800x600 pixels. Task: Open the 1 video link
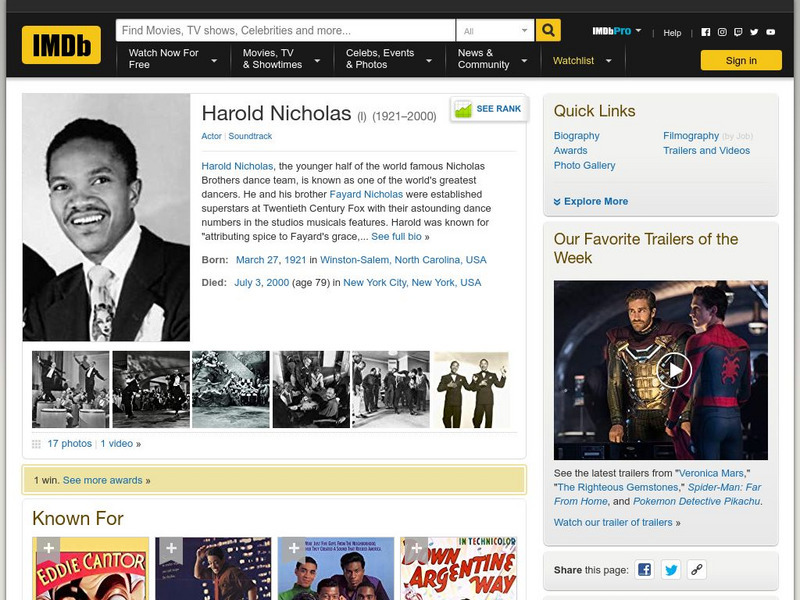[x=116, y=444]
